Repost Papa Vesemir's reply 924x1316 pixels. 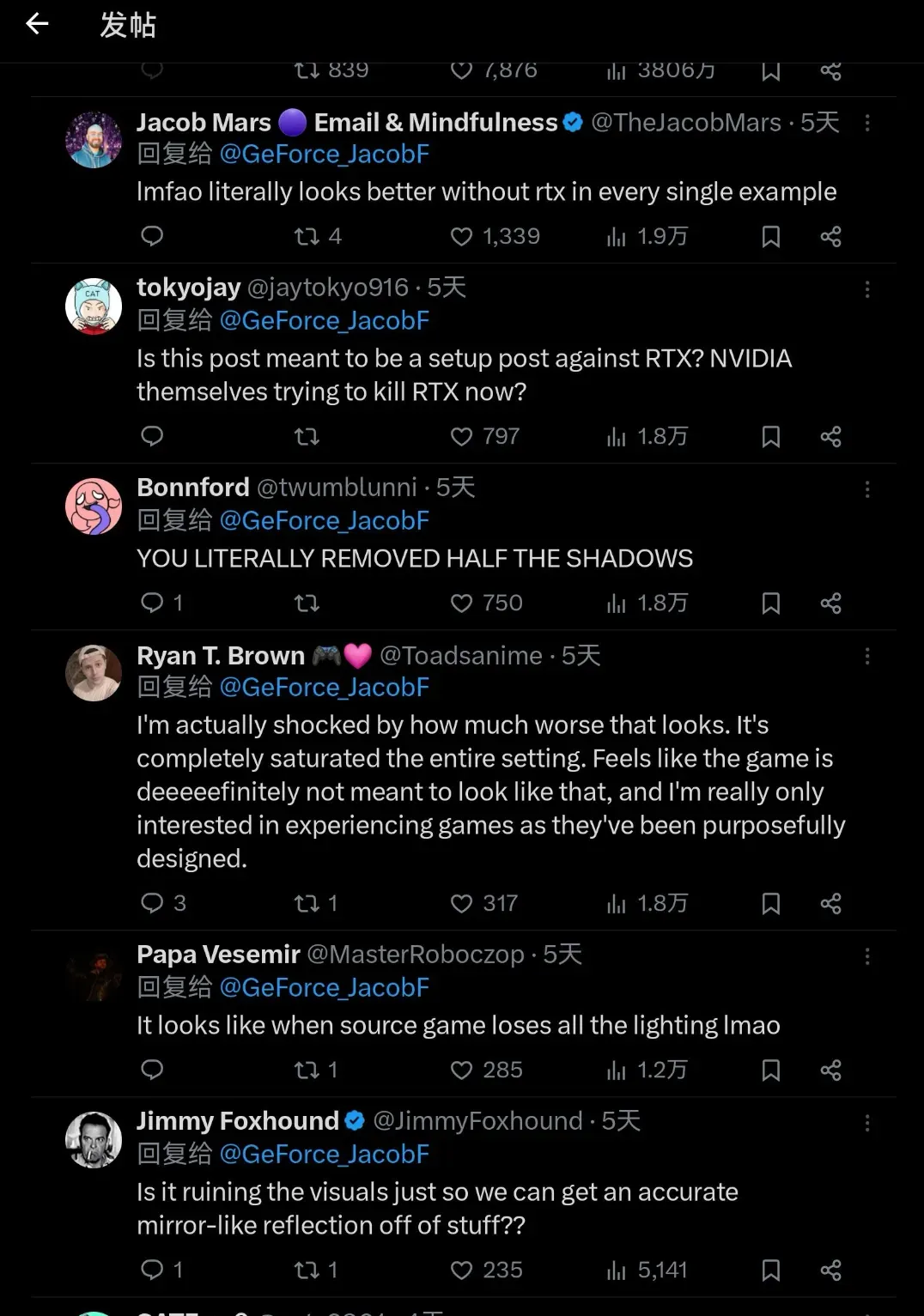(x=307, y=1070)
